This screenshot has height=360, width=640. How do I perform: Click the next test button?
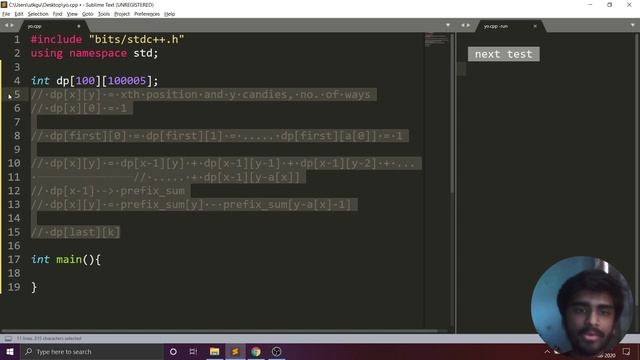click(504, 54)
